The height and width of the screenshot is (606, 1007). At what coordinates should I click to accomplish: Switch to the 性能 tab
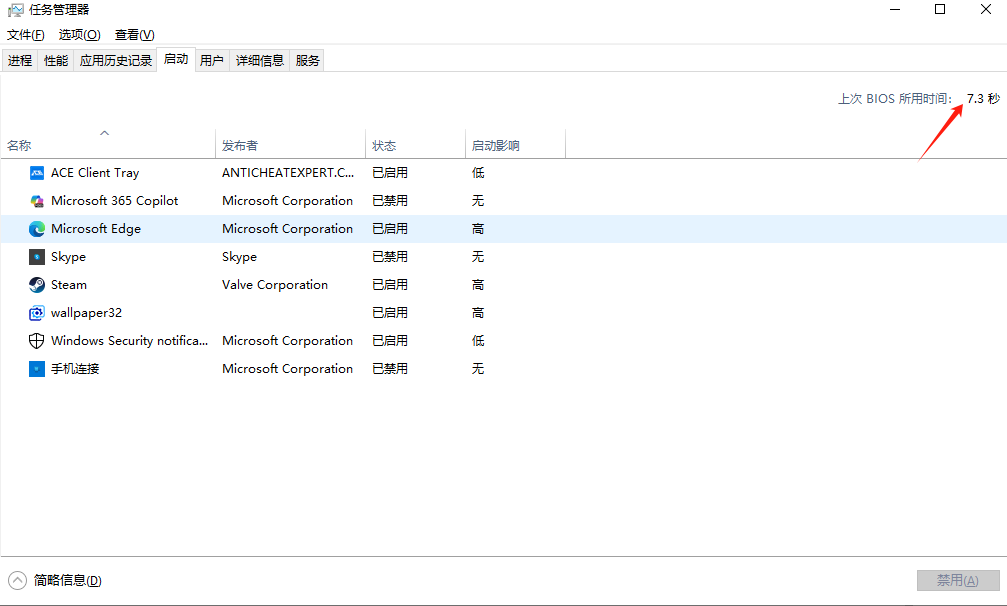[56, 60]
